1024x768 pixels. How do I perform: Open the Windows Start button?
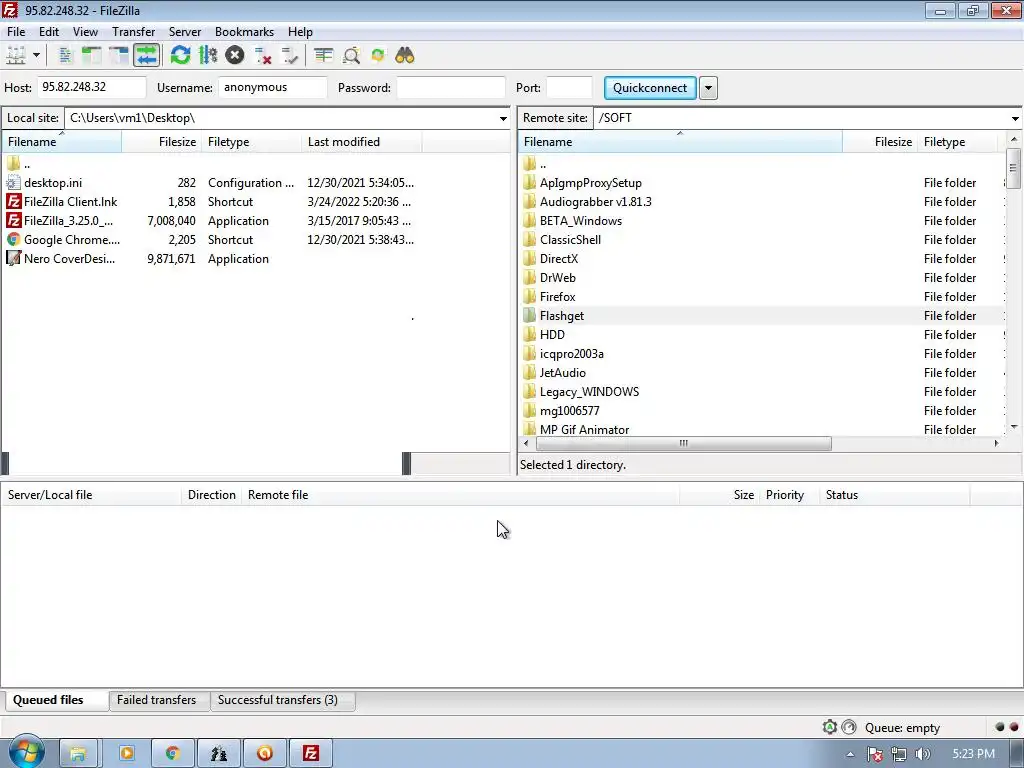tap(26, 752)
